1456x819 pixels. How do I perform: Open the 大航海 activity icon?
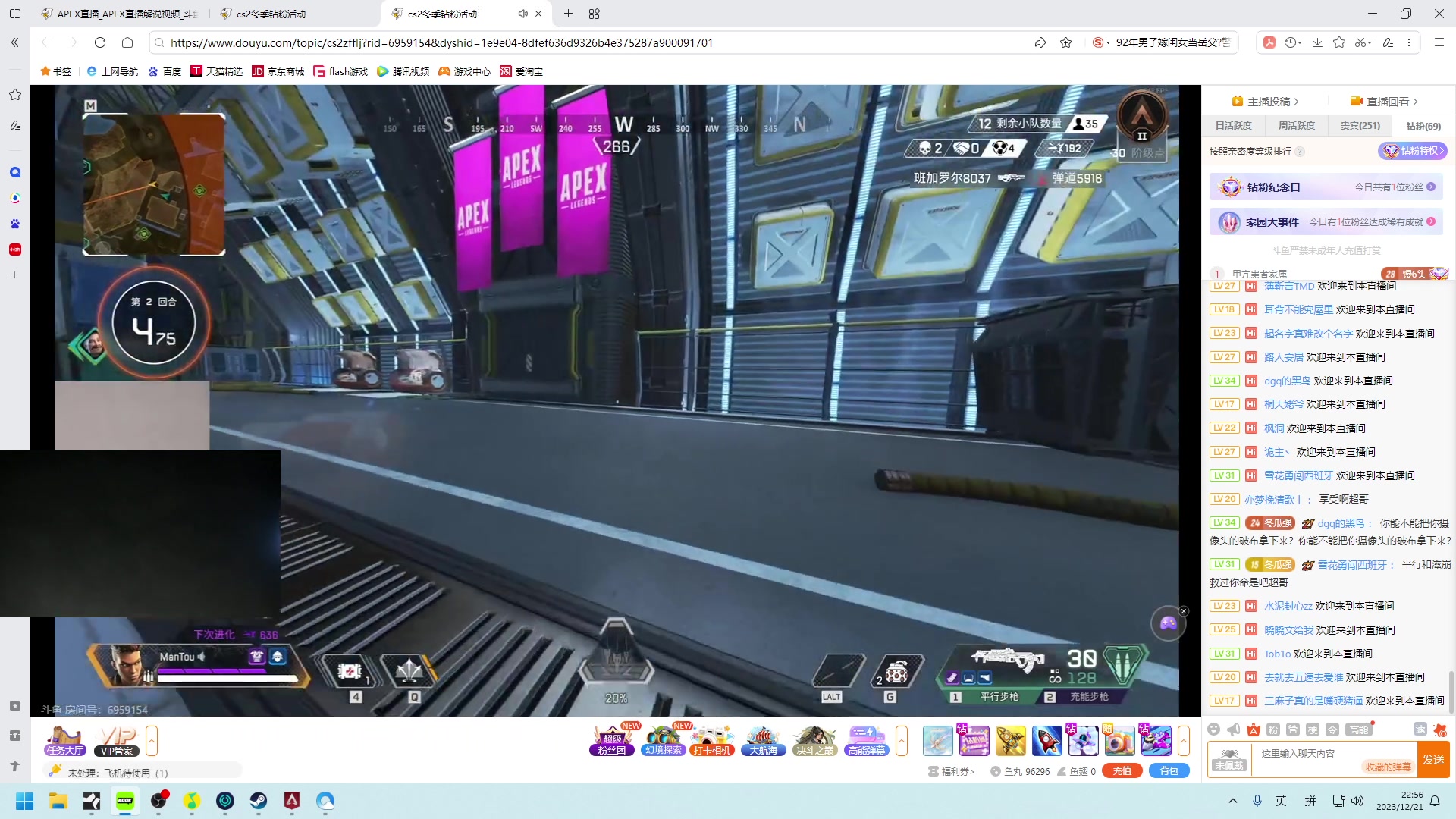[763, 741]
